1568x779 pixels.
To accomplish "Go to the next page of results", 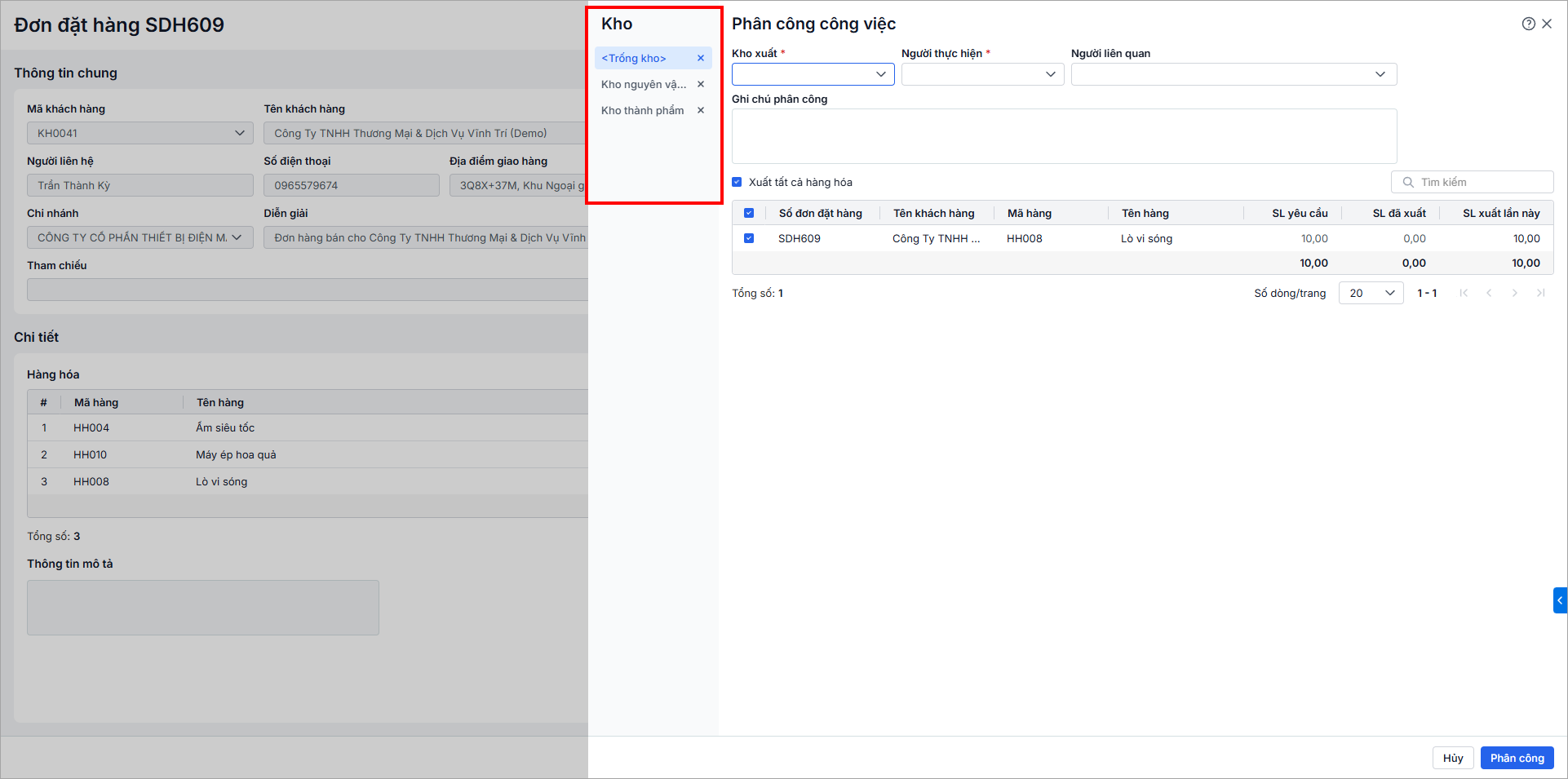I will pyautogui.click(x=1515, y=293).
